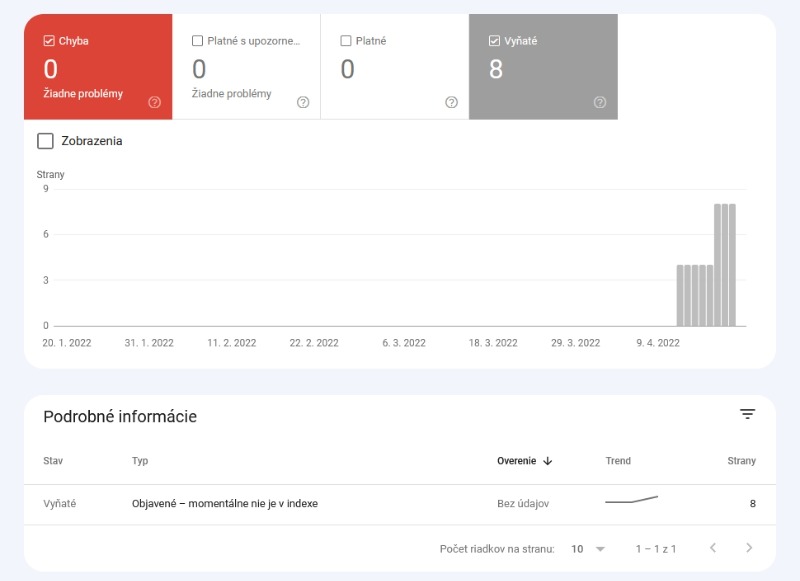Go to next page arrow
800x581 pixels.
click(x=749, y=548)
